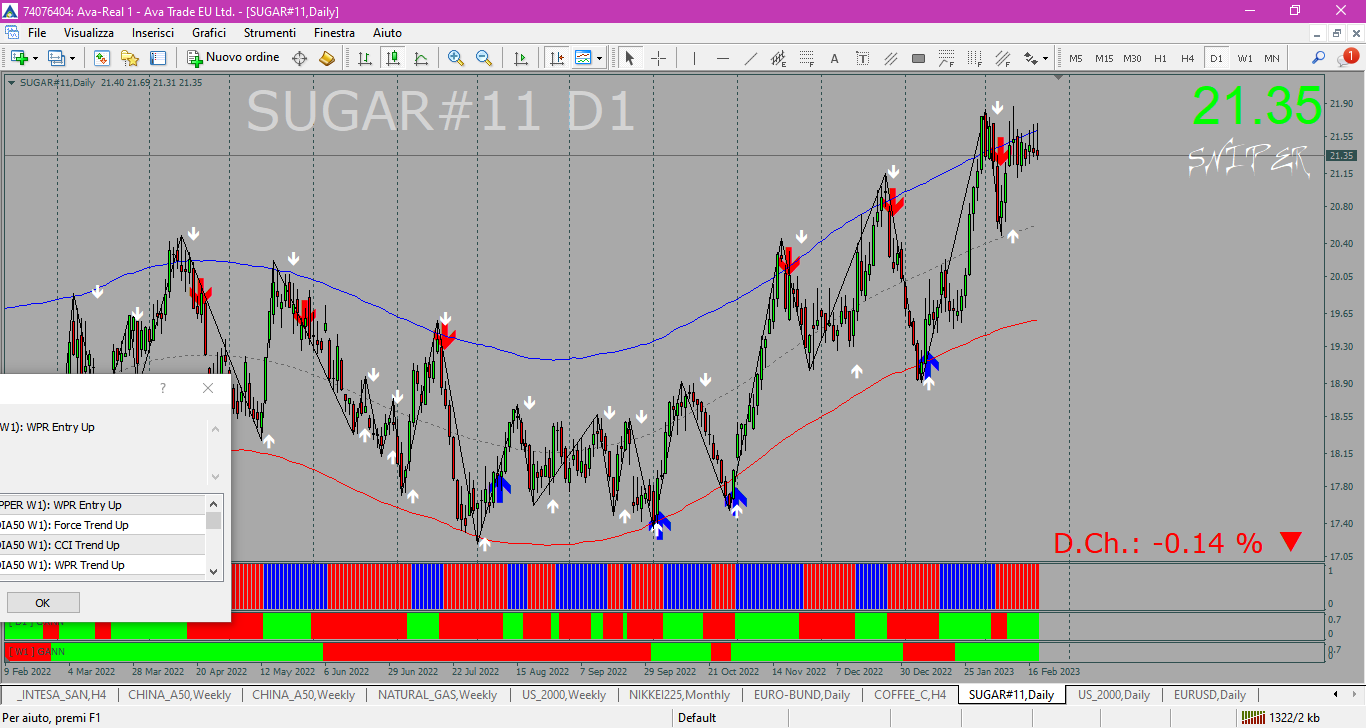Open the File menu
The width and height of the screenshot is (1366, 728).
(37, 33)
